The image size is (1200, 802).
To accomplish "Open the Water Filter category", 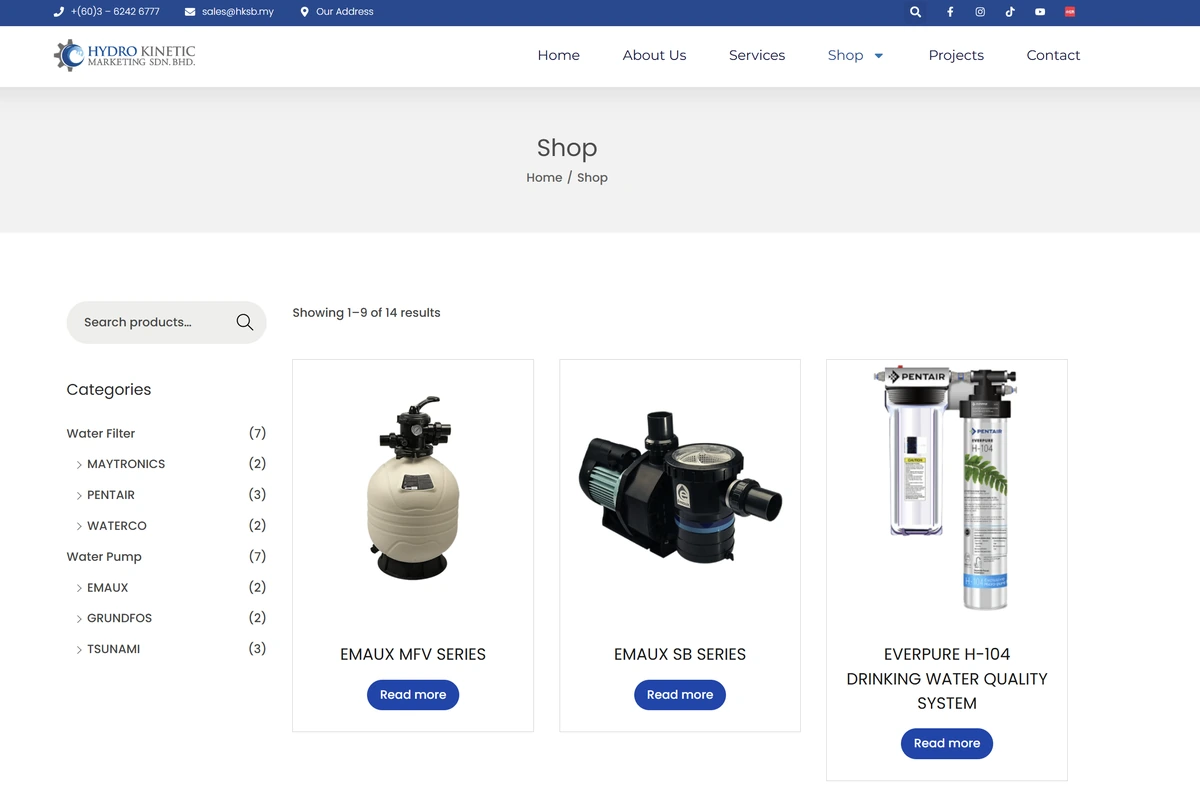I will (x=101, y=433).
